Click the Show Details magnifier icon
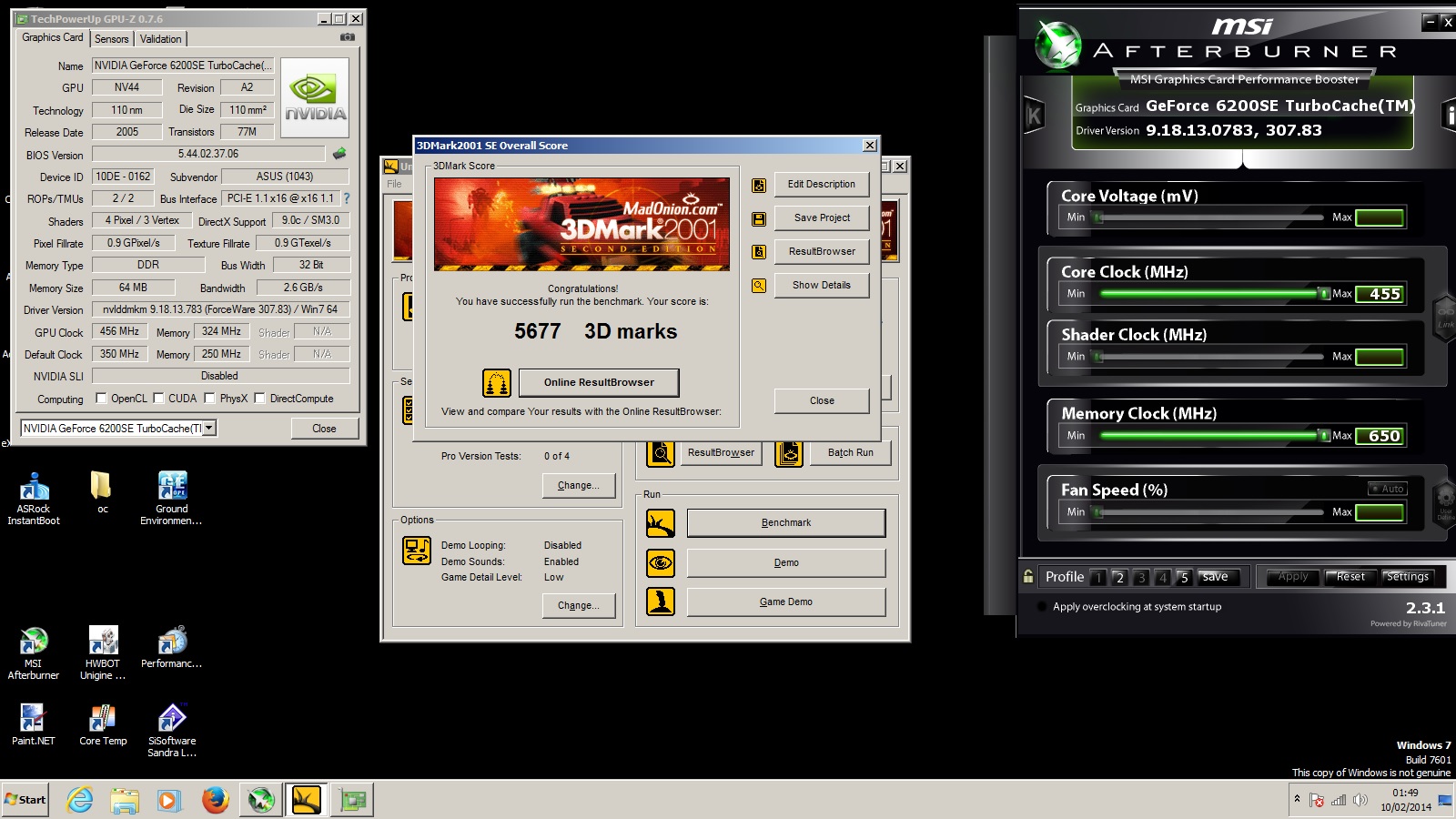The image size is (1456, 819). pyautogui.click(x=759, y=286)
